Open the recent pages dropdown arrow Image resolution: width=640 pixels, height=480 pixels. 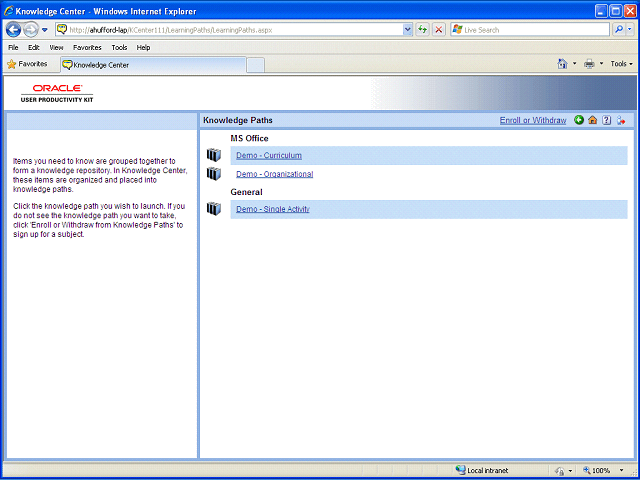tap(45, 30)
